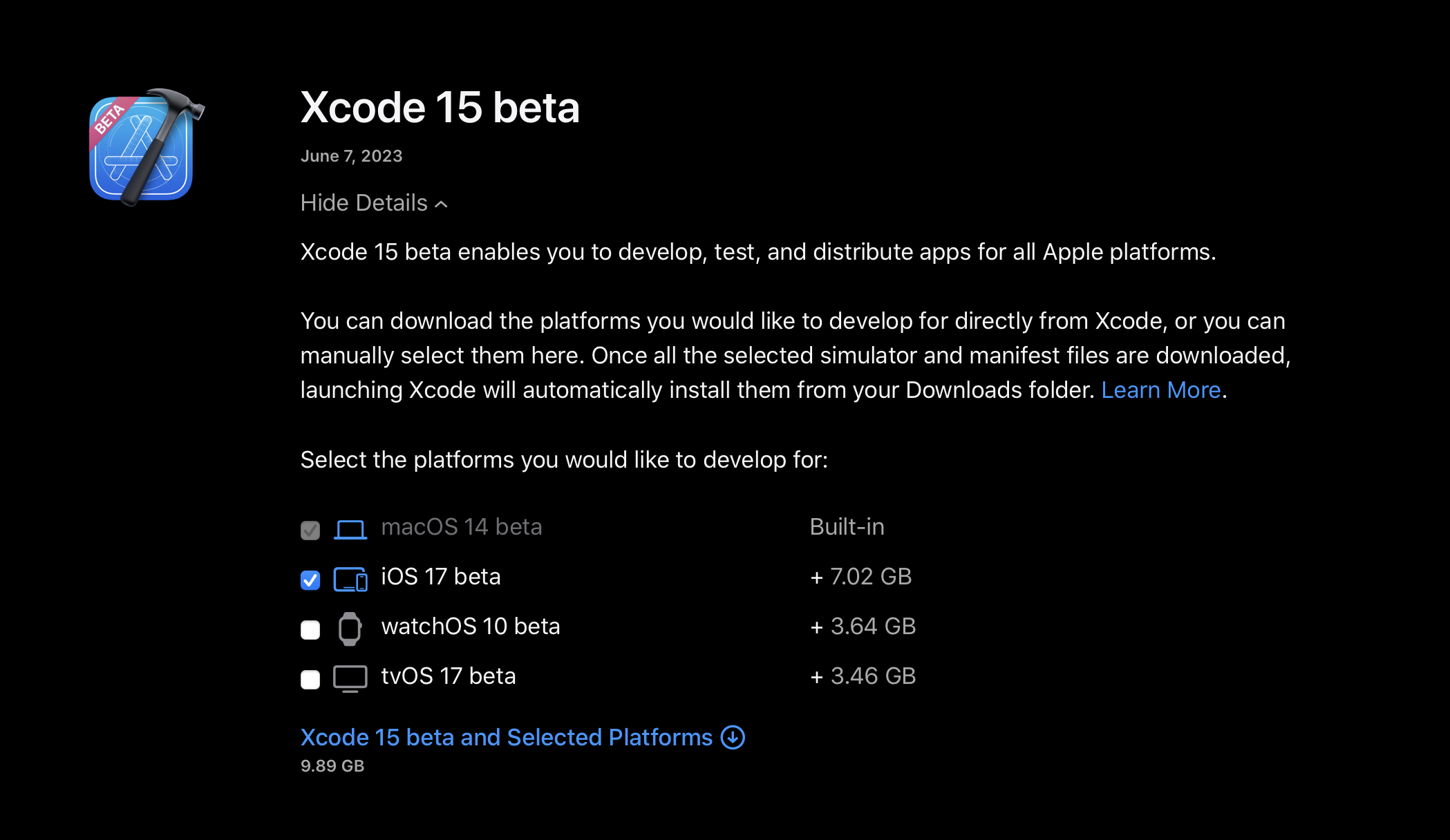Open the Learn More link

[1161, 390]
